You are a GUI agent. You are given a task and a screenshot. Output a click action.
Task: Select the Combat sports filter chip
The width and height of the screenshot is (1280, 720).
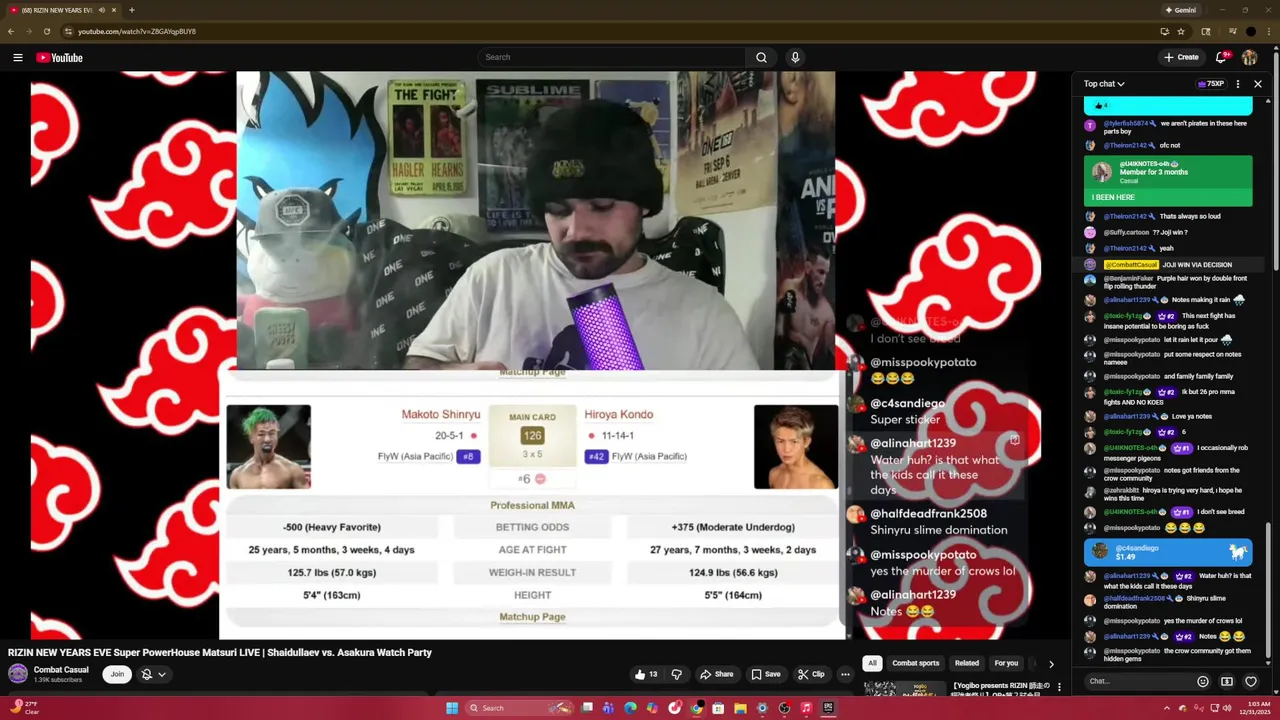(x=915, y=663)
